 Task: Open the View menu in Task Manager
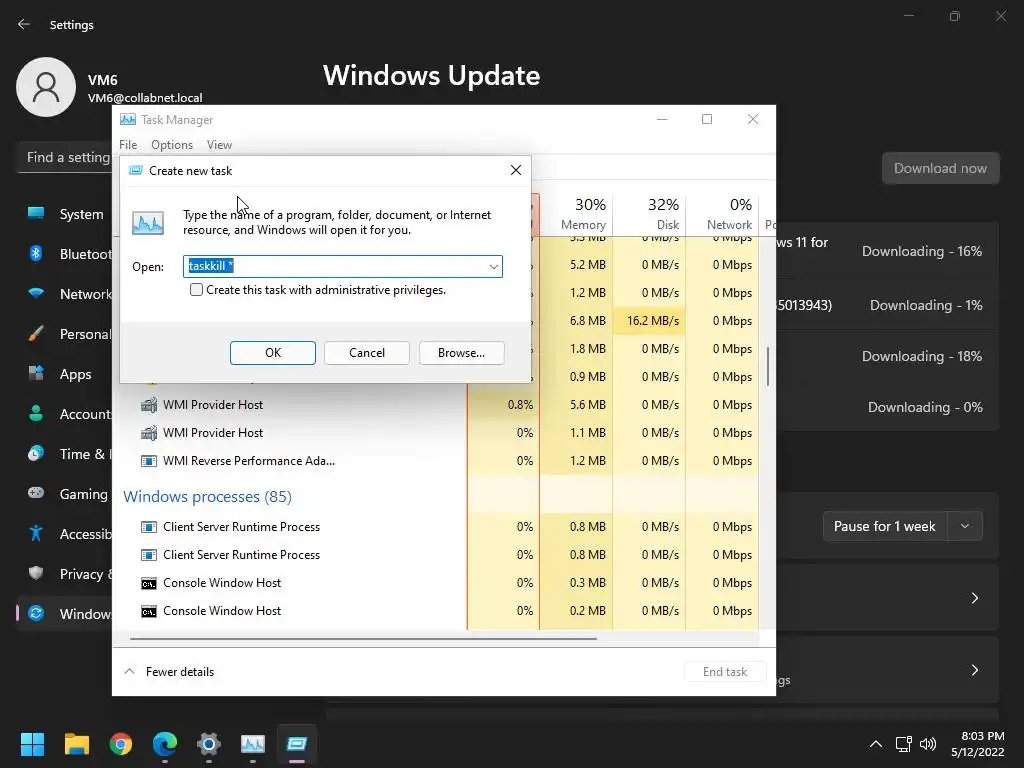[x=219, y=145]
